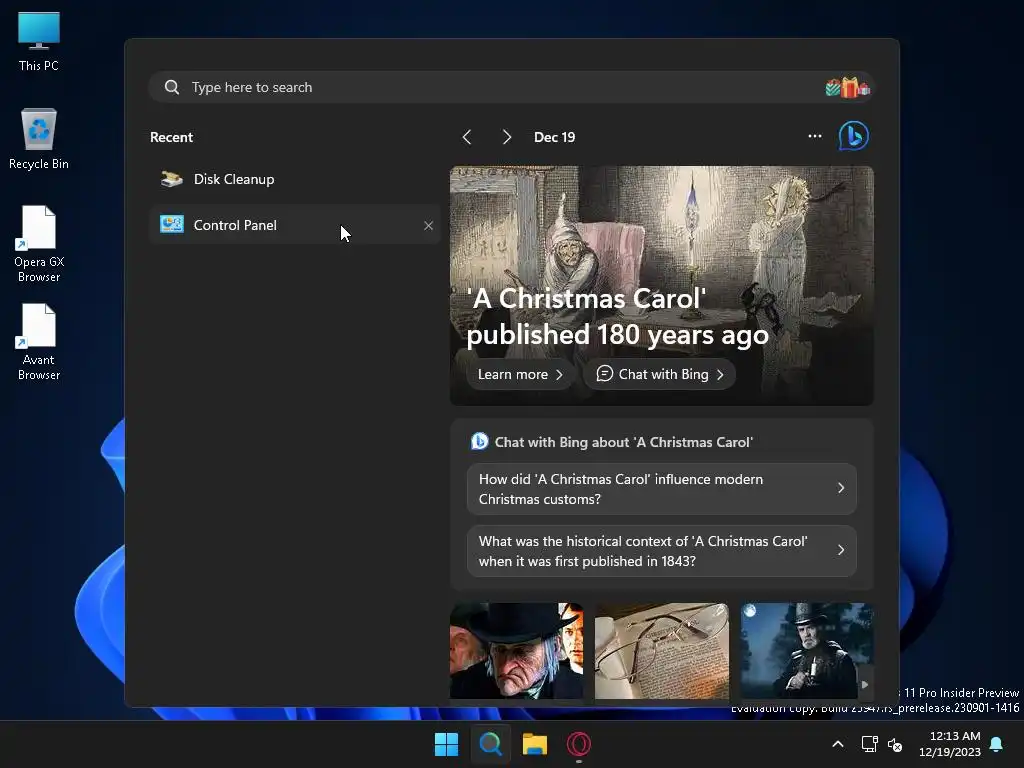Click the Dec 19 date label
The width and height of the screenshot is (1024, 768).
coord(554,137)
